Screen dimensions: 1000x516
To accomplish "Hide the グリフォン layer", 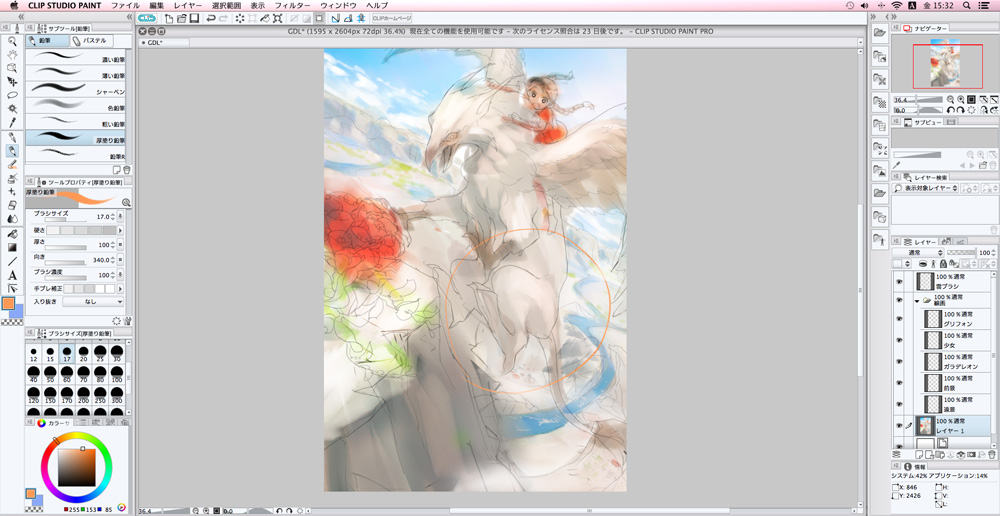I will (899, 318).
